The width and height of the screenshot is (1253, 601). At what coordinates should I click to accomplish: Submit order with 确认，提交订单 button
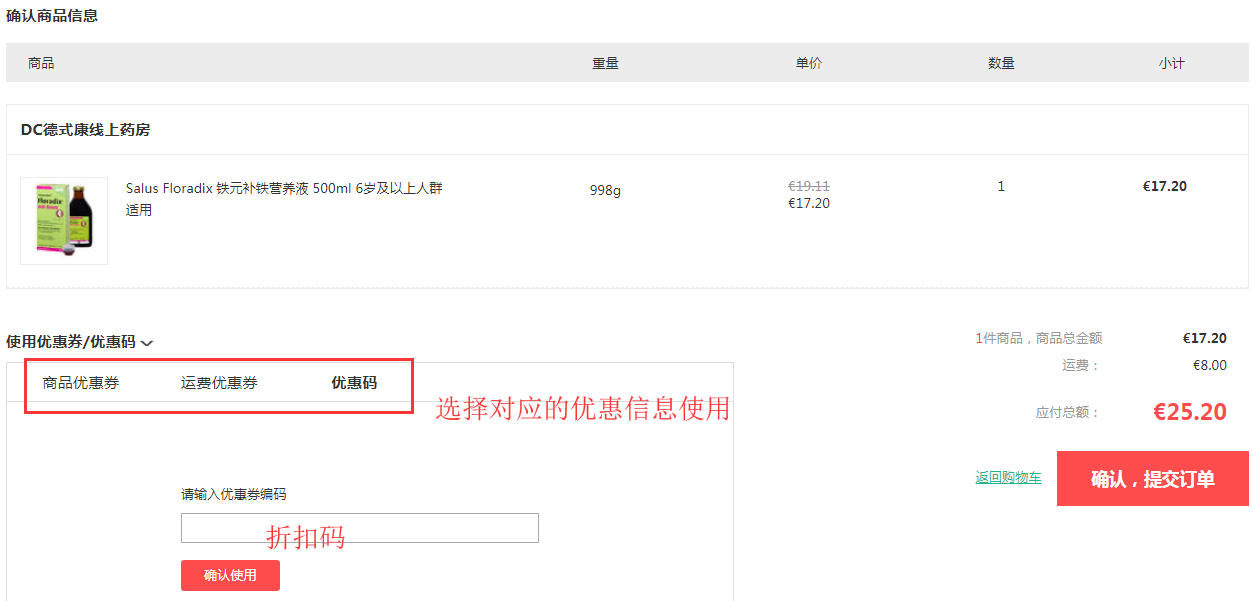tap(1152, 479)
